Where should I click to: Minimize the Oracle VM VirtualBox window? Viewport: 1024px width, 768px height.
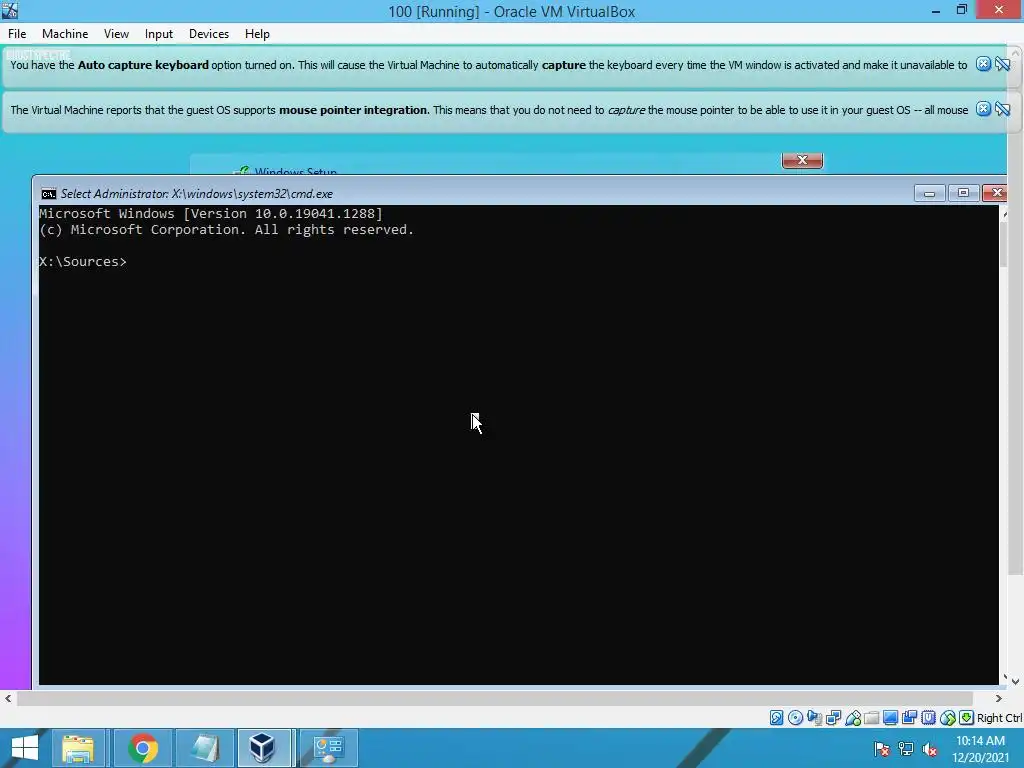(x=935, y=10)
